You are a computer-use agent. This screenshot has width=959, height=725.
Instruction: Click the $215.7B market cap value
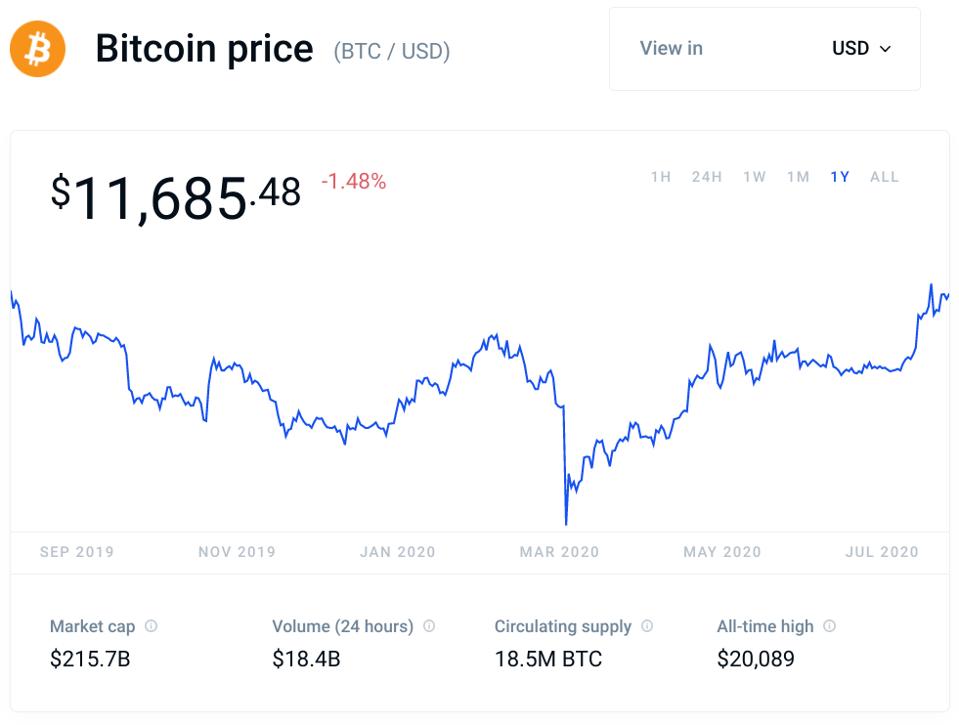pos(90,659)
